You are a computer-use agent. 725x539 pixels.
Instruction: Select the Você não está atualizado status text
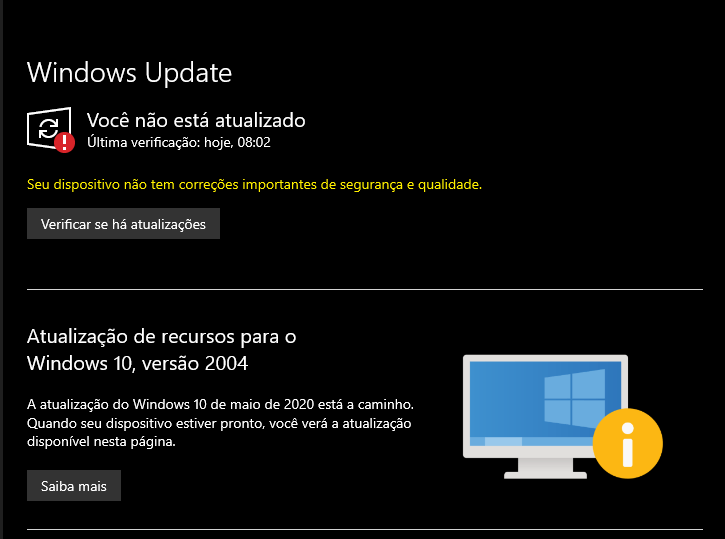point(196,120)
